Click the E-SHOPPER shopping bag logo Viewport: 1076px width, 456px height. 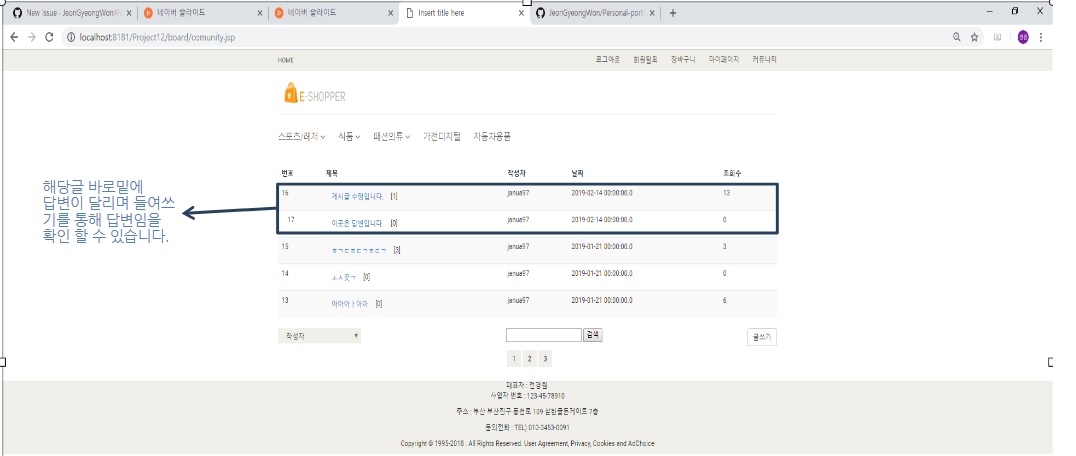[x=315, y=94]
